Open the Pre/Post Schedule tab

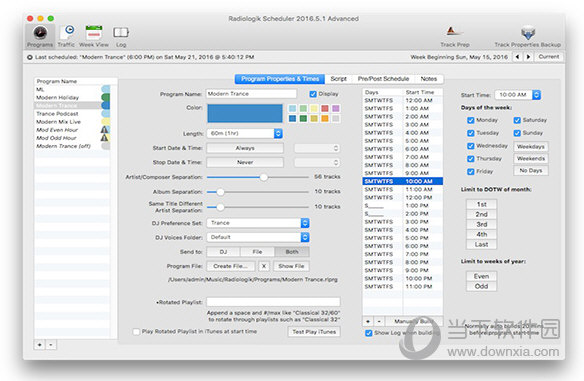pyautogui.click(x=383, y=79)
